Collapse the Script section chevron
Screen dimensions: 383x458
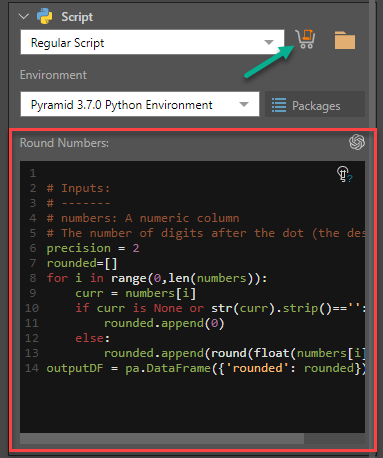[x=24, y=16]
